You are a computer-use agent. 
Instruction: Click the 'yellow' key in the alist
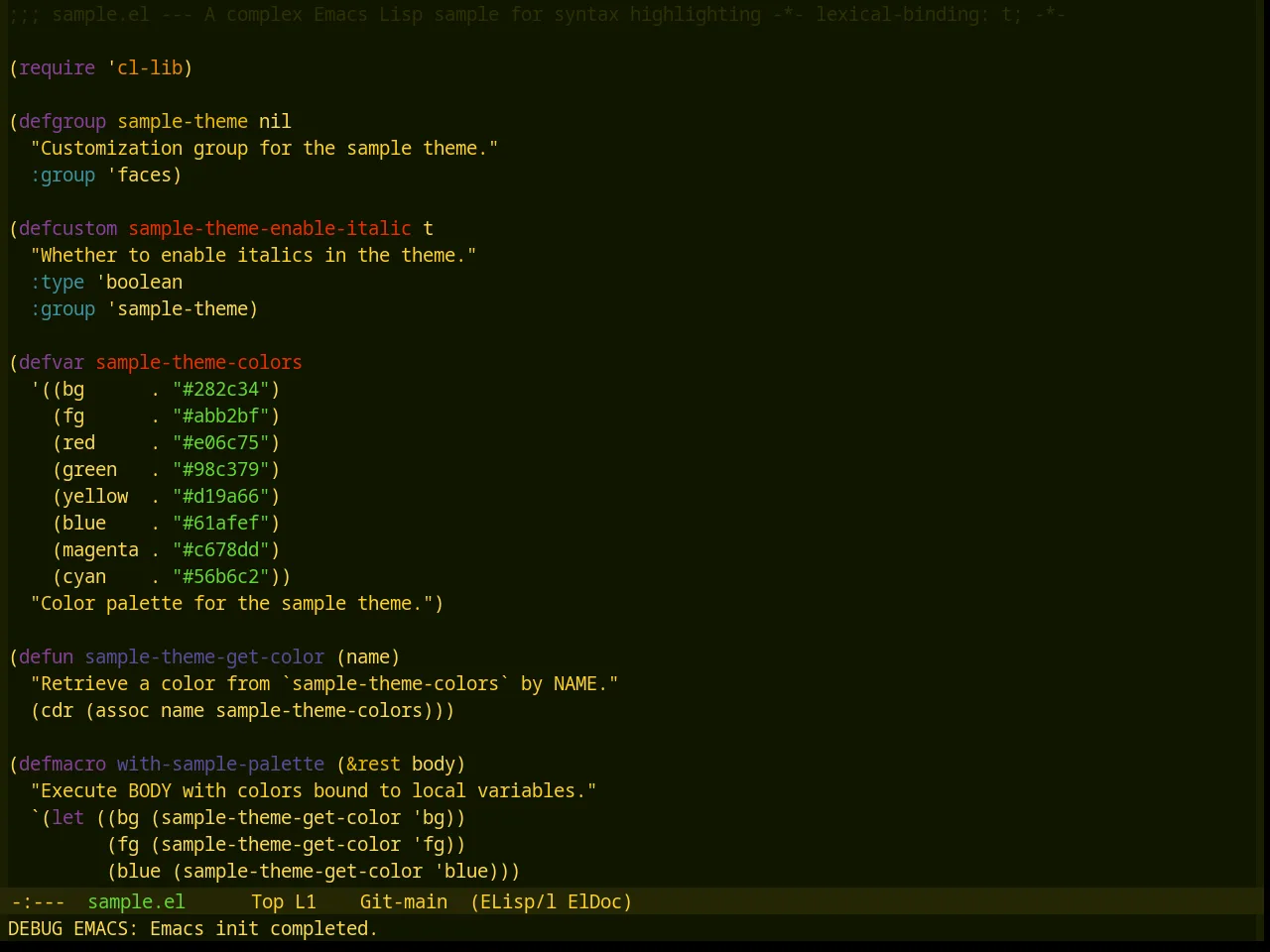(95, 496)
